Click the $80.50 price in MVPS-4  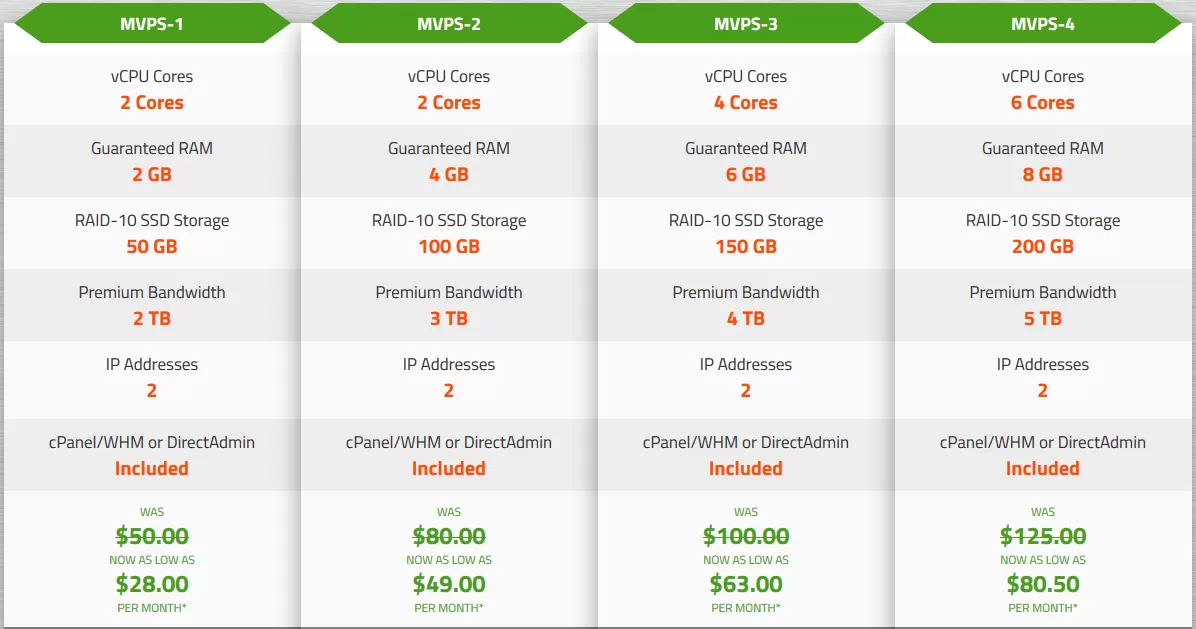click(x=1043, y=584)
